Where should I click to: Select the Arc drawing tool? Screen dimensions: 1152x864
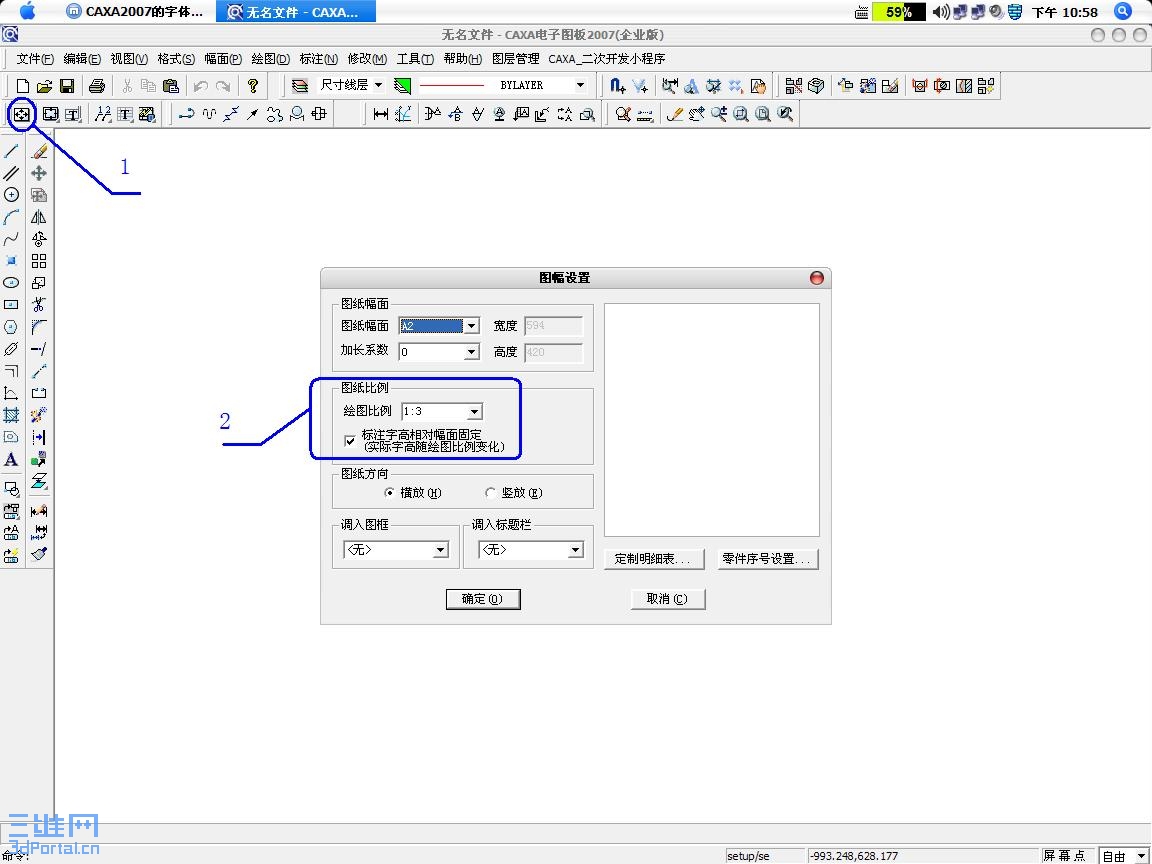click(11, 217)
